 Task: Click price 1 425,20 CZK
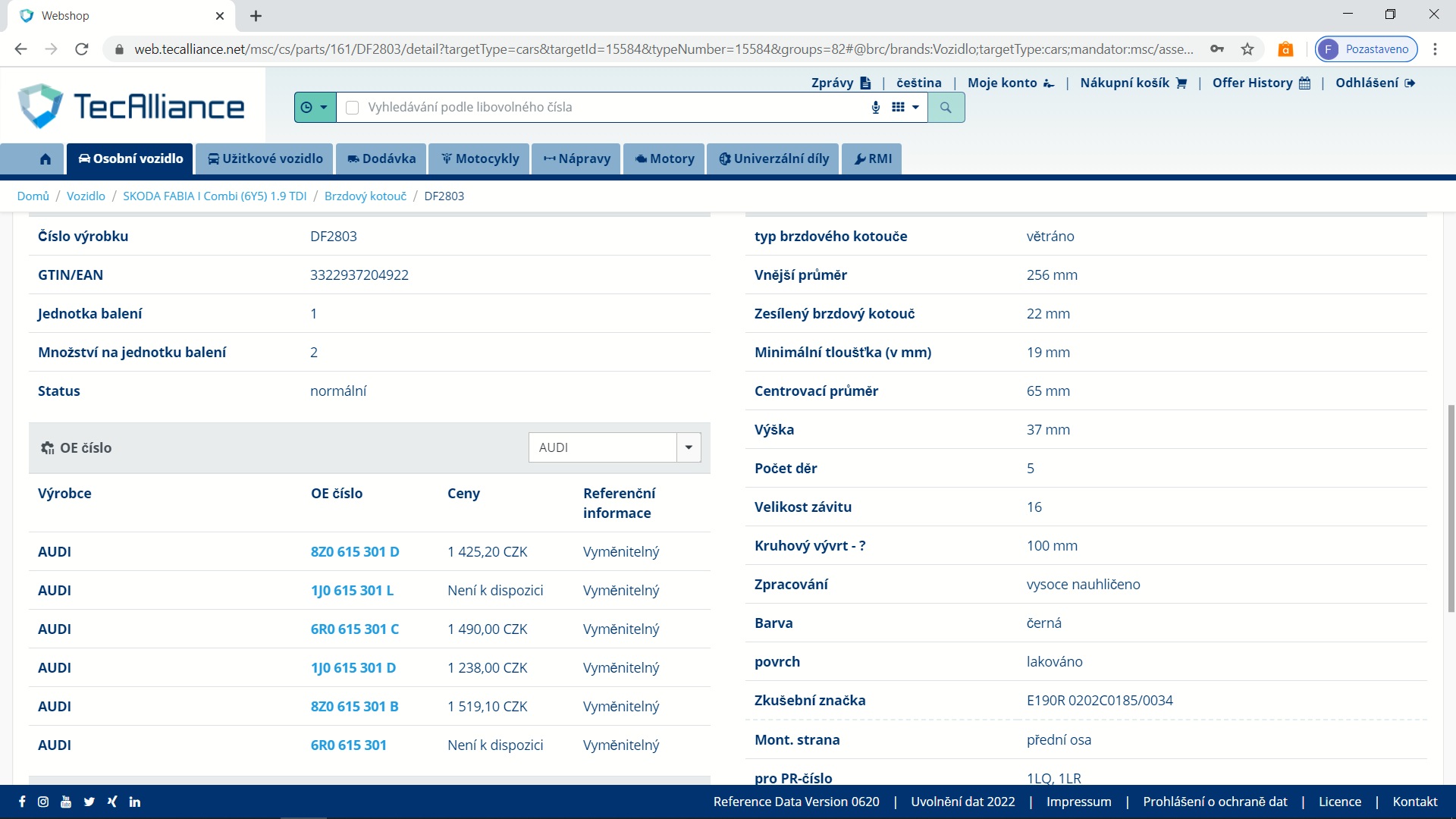(x=487, y=551)
